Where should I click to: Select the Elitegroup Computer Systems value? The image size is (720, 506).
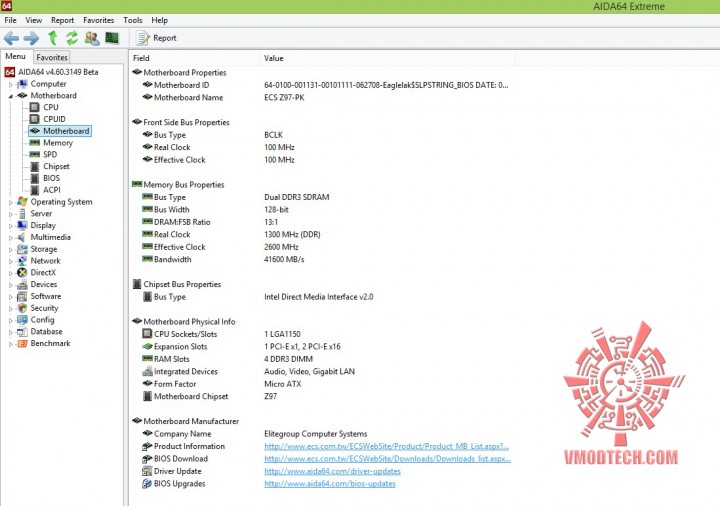coord(315,434)
